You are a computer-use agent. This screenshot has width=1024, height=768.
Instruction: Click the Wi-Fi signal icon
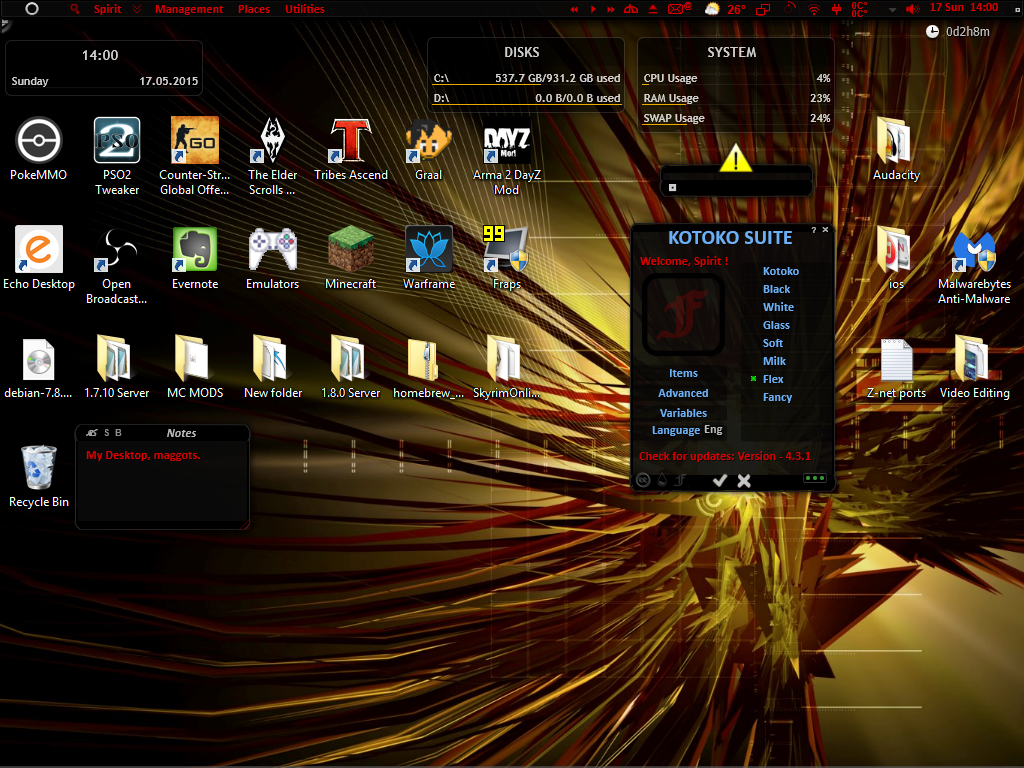(812, 9)
